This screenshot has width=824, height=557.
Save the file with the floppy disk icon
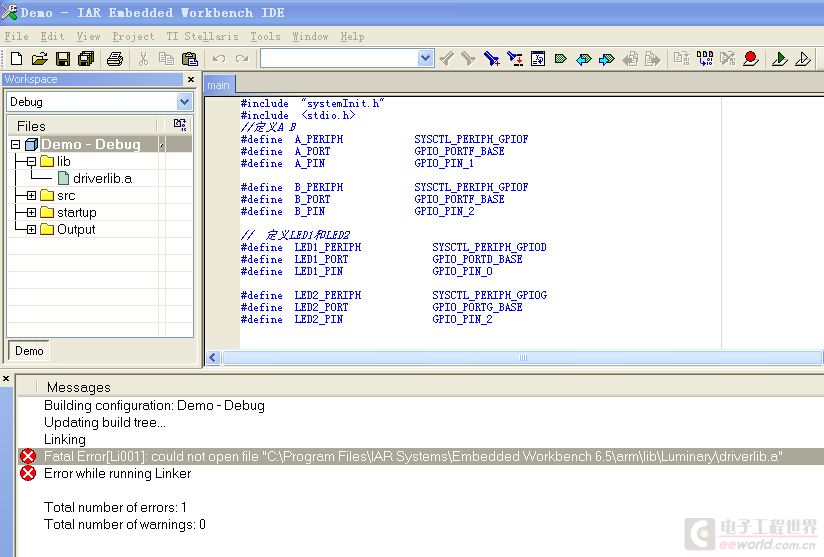coord(63,58)
